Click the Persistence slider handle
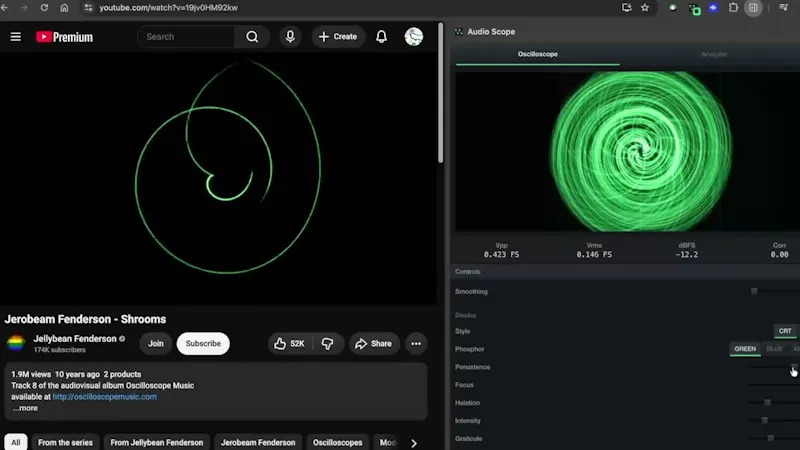This screenshot has width=800, height=450. (x=794, y=367)
